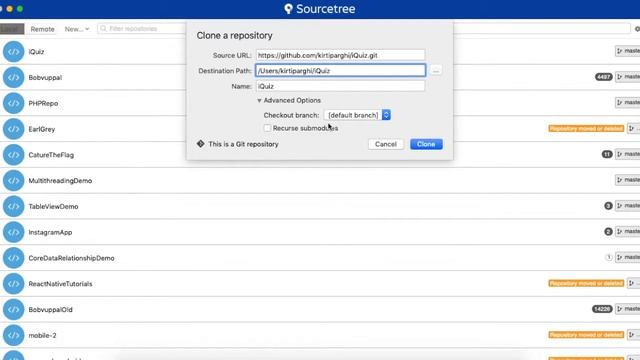The width and height of the screenshot is (640, 360).
Task: Click the Cancel button
Action: pos(386,144)
